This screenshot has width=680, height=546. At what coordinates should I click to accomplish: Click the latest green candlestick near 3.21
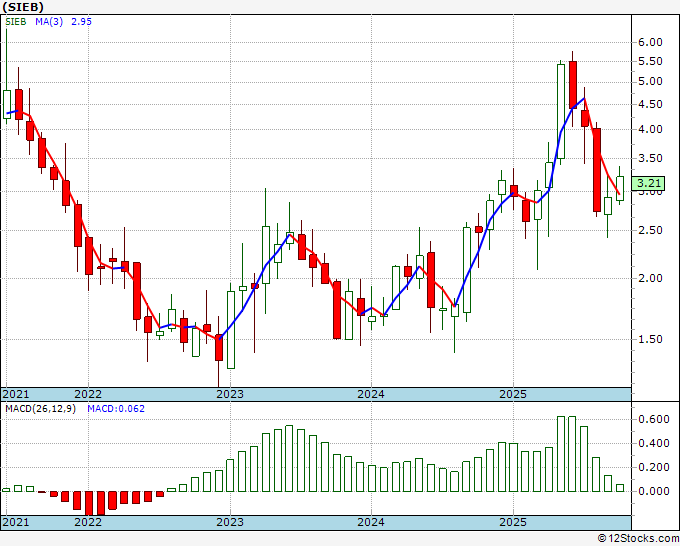pyautogui.click(x=620, y=188)
